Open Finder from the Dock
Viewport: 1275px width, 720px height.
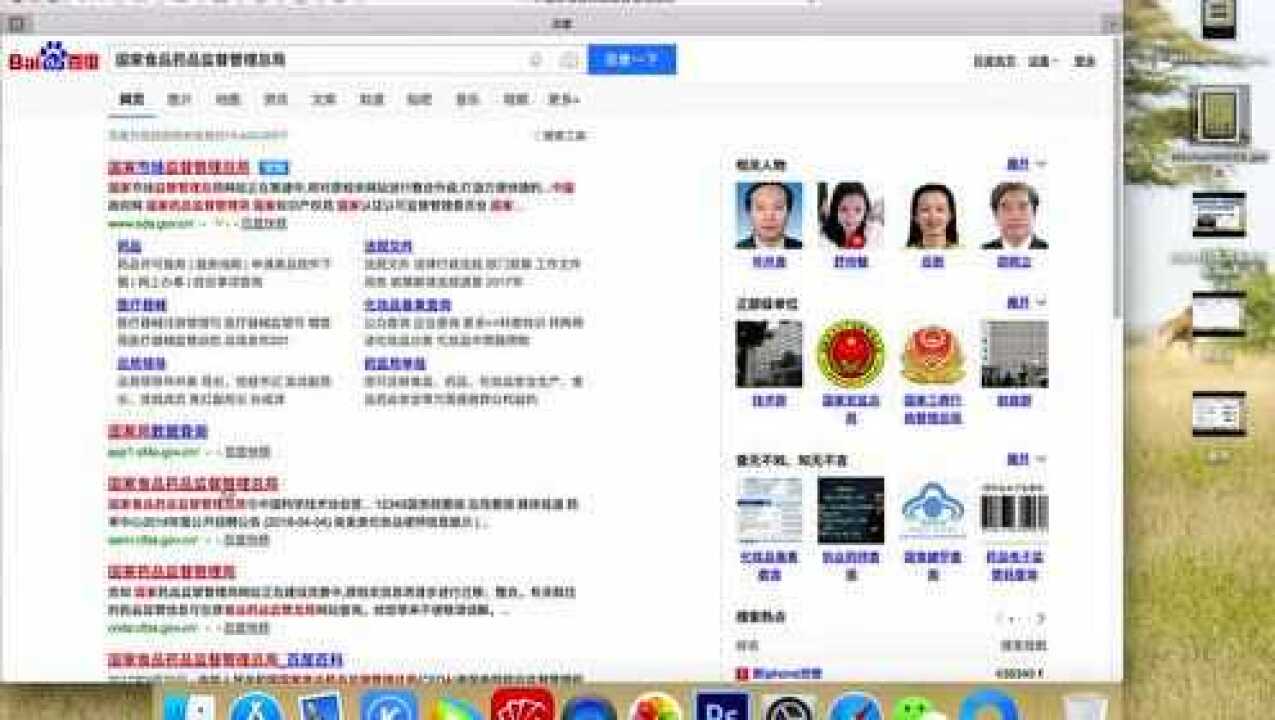click(x=188, y=708)
